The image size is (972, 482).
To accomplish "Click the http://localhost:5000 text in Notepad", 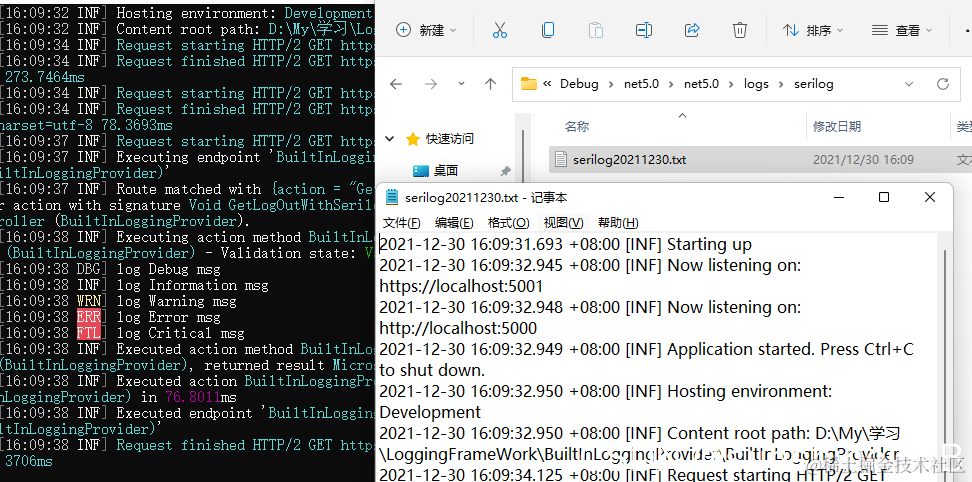I will coord(458,328).
